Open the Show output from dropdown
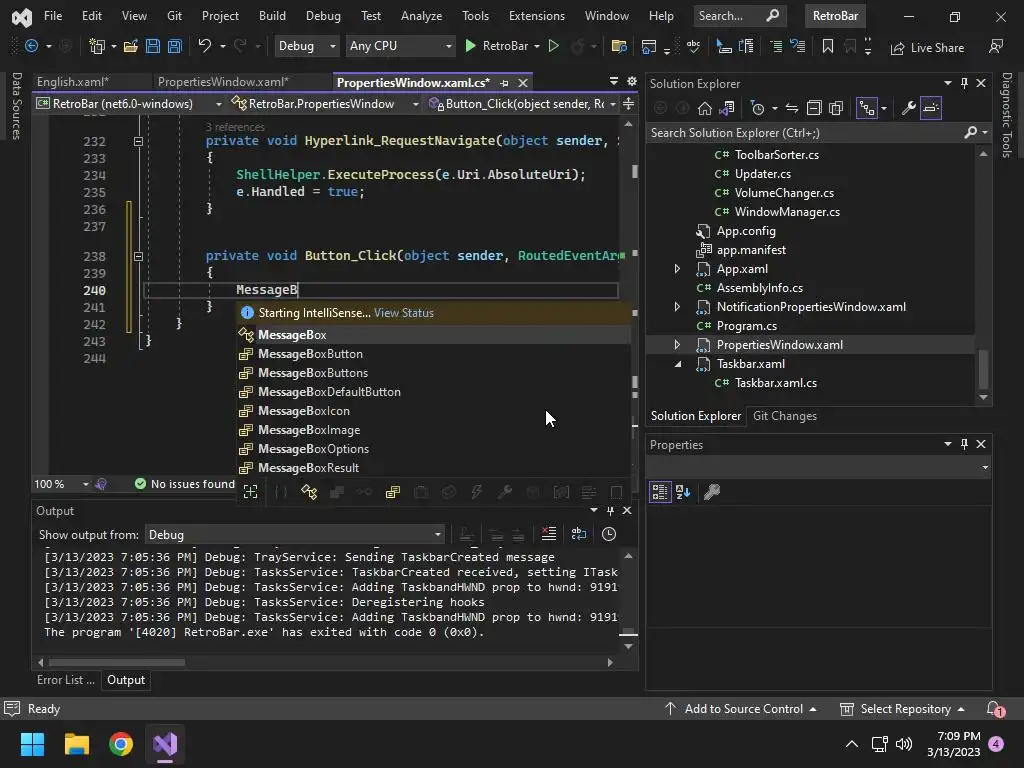The height and width of the screenshot is (768, 1024). (295, 535)
